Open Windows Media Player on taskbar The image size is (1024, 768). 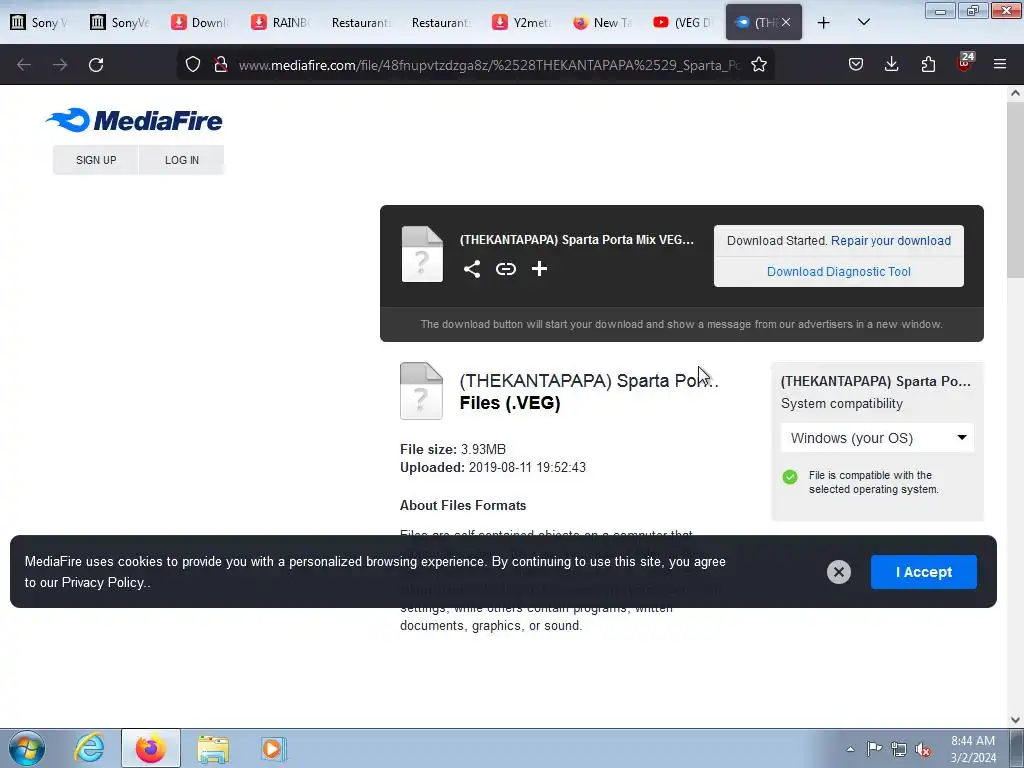(273, 748)
